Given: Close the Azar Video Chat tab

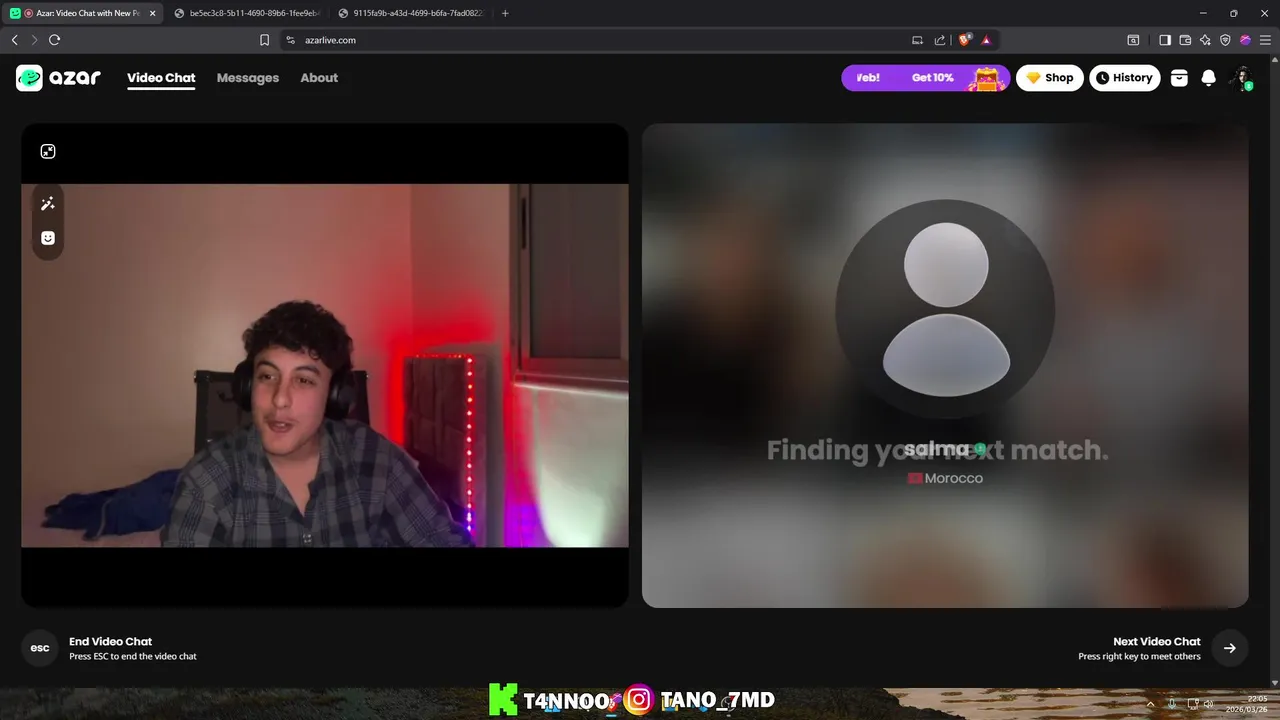Looking at the screenshot, I should 153,13.
